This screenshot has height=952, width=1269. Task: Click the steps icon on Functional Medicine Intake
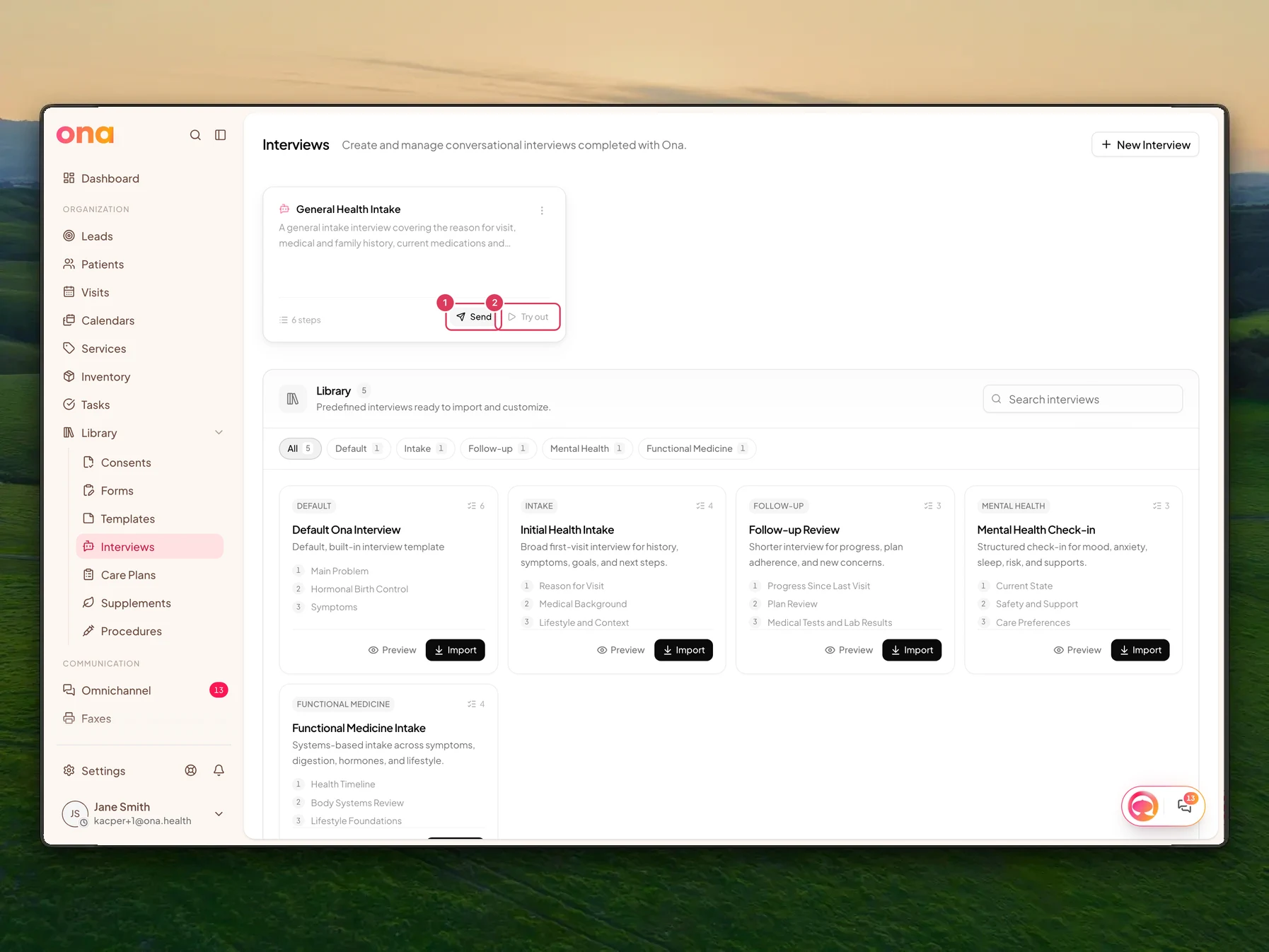(x=472, y=704)
